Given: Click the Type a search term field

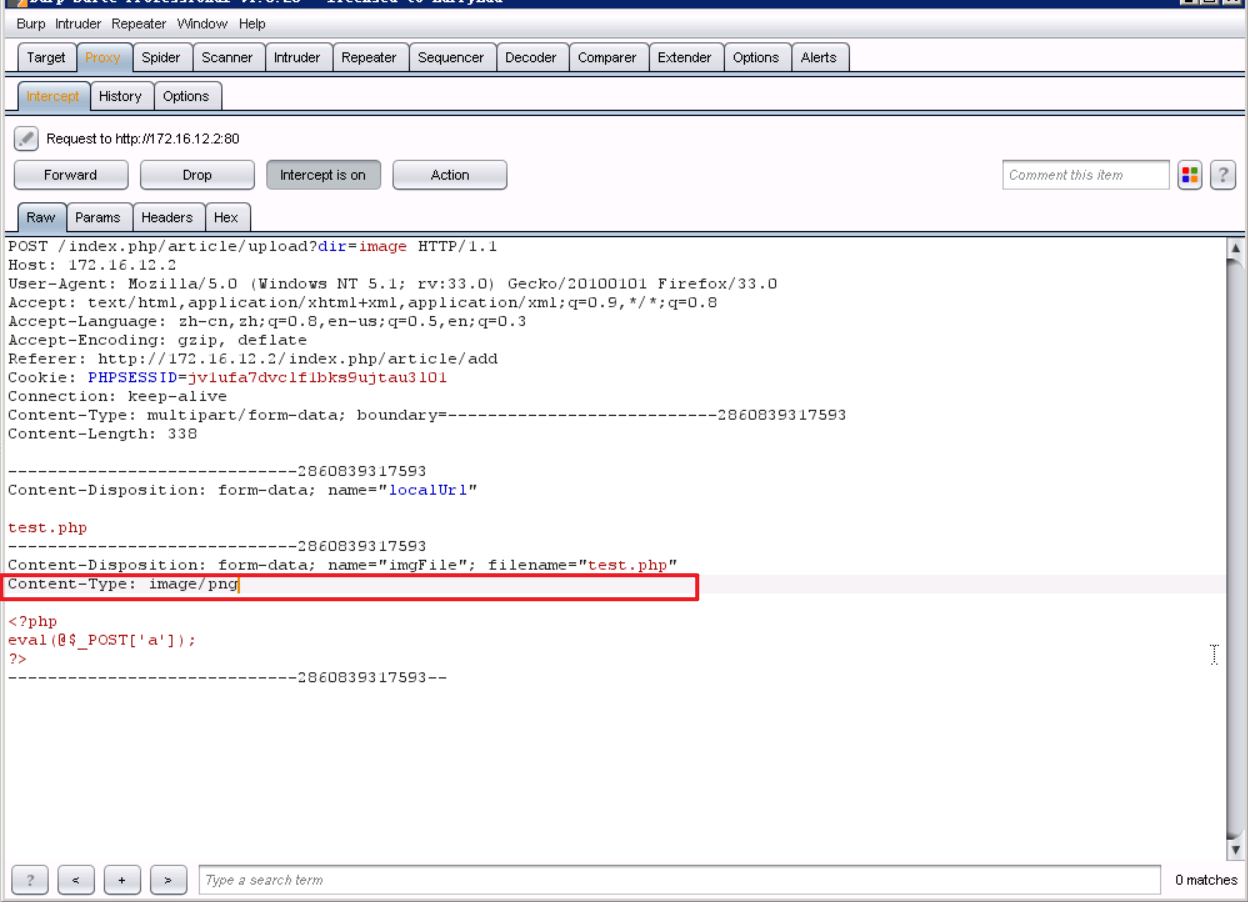Looking at the screenshot, I should (x=680, y=880).
